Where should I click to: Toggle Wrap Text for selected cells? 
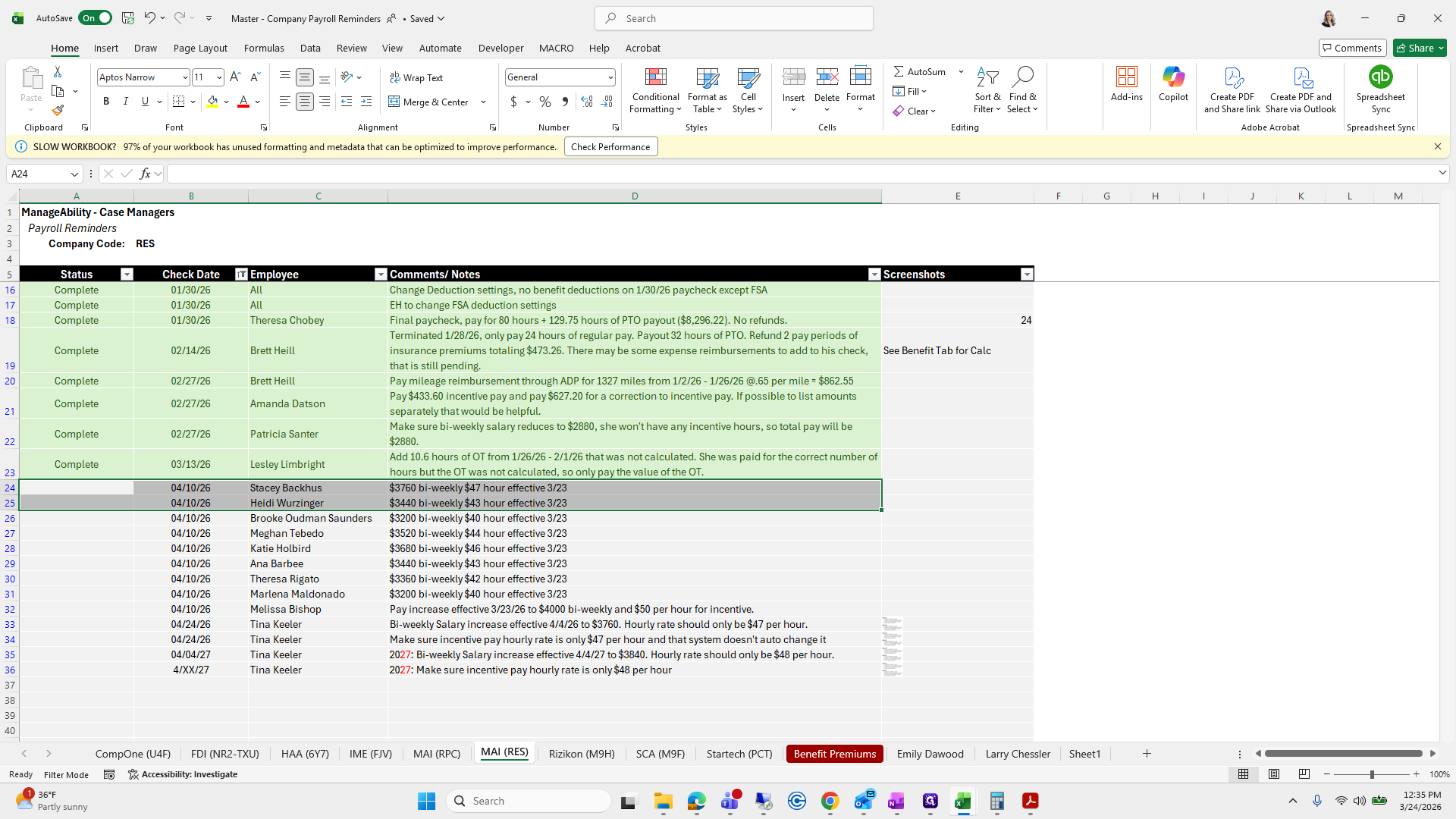coord(416,77)
